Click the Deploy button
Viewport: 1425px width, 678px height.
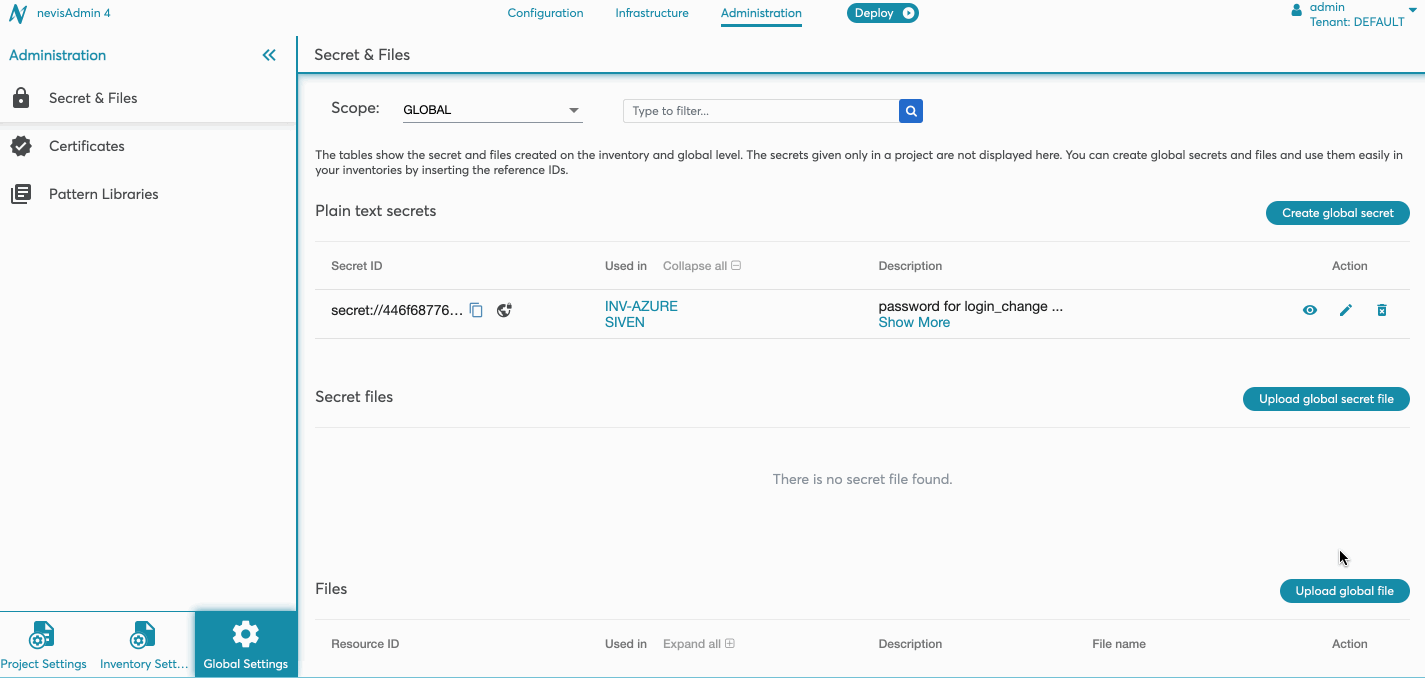point(882,13)
